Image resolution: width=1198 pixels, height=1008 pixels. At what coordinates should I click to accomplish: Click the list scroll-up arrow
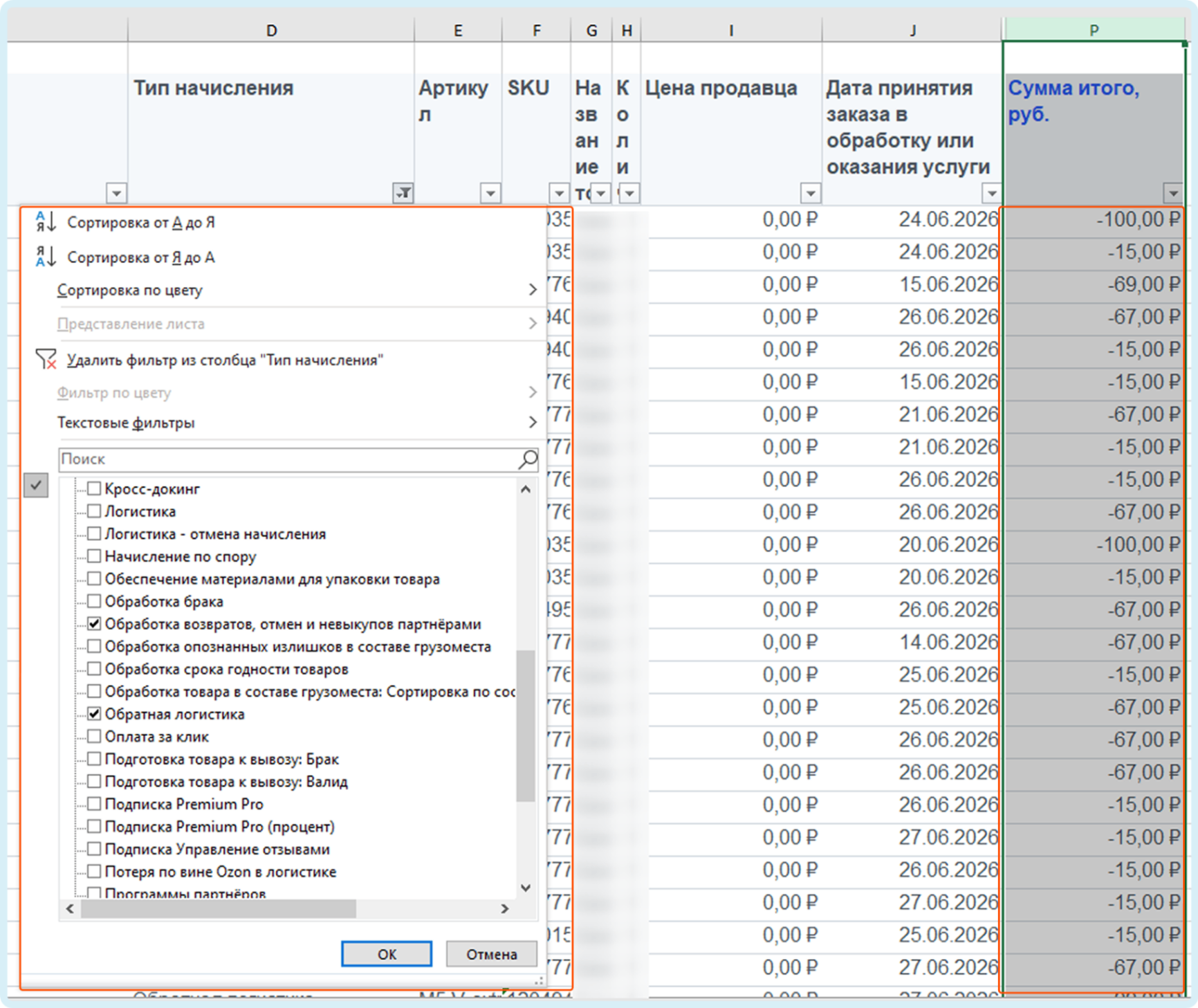(x=526, y=489)
